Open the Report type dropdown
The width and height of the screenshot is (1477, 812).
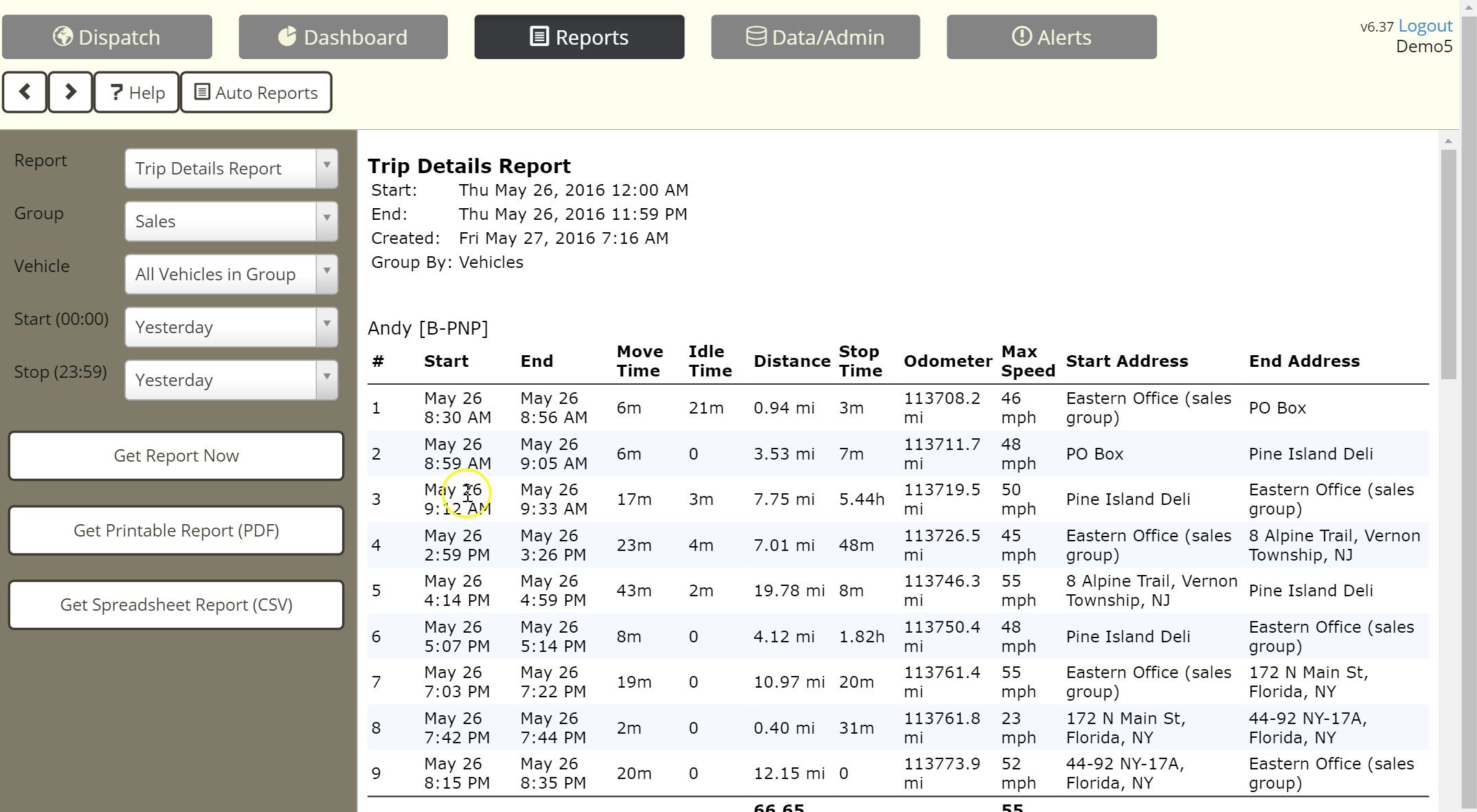(x=231, y=168)
